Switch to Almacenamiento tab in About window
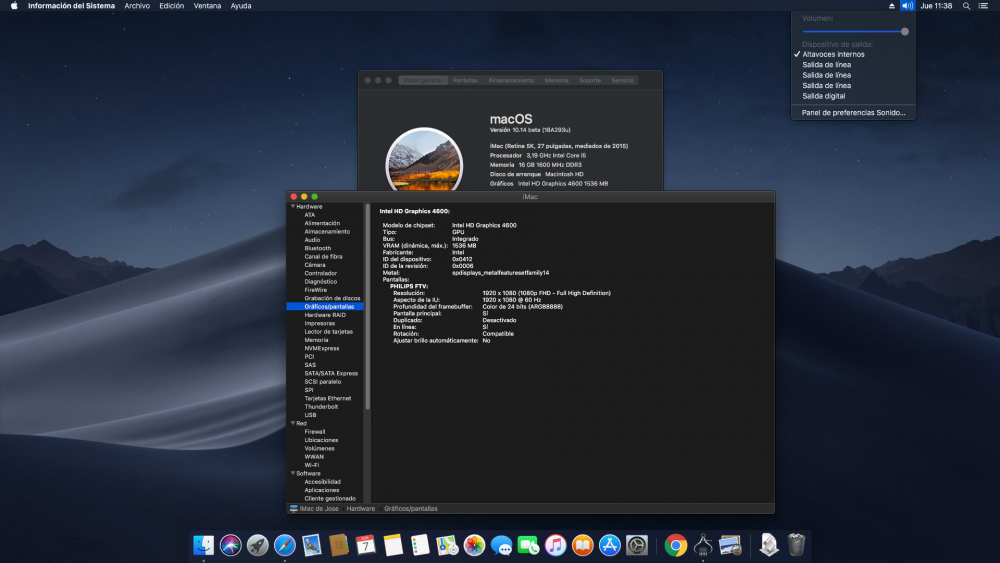 pos(511,80)
